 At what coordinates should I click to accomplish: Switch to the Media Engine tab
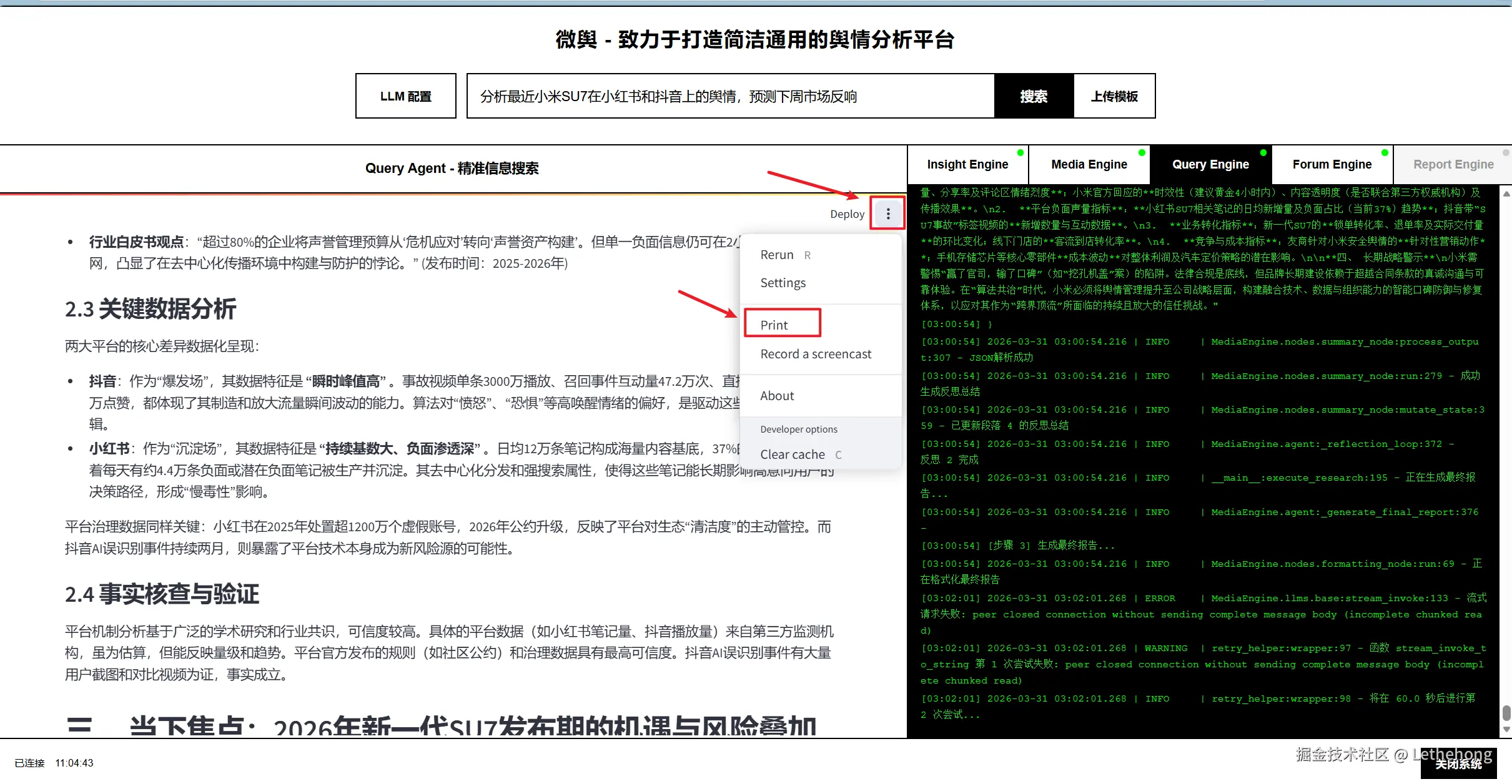[1089, 164]
